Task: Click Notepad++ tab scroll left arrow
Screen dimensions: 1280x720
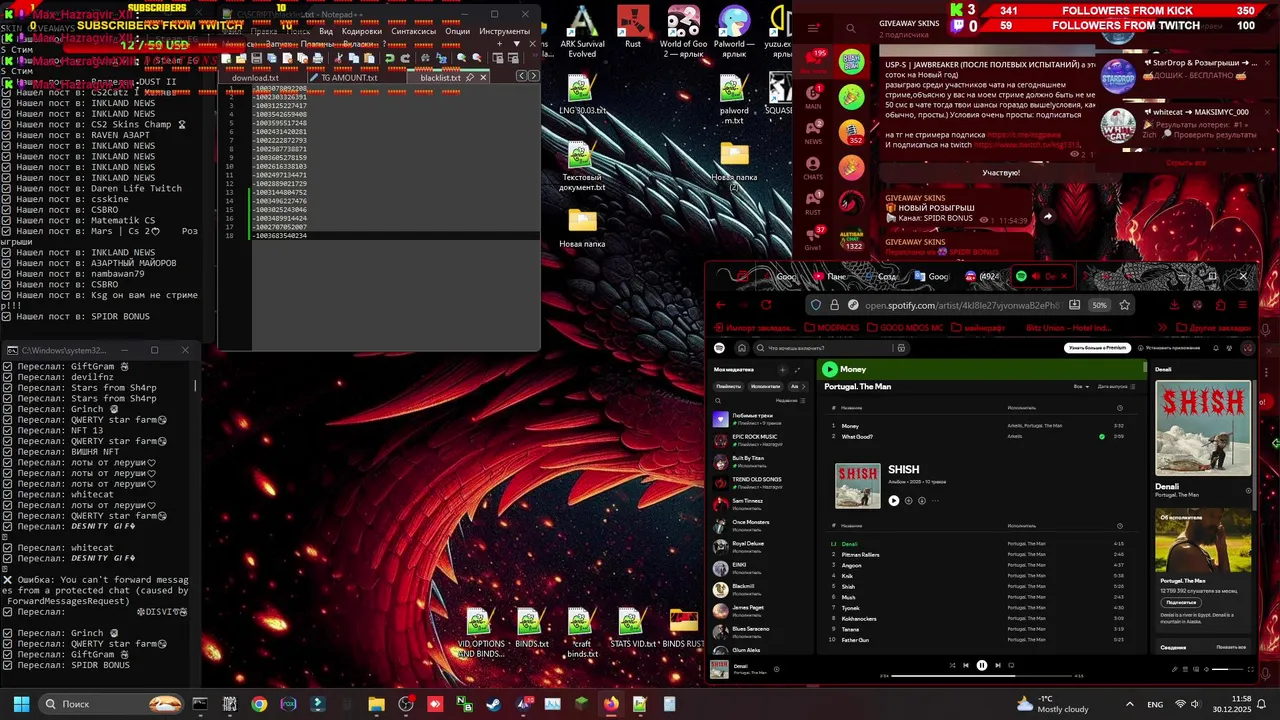Action: point(521,76)
